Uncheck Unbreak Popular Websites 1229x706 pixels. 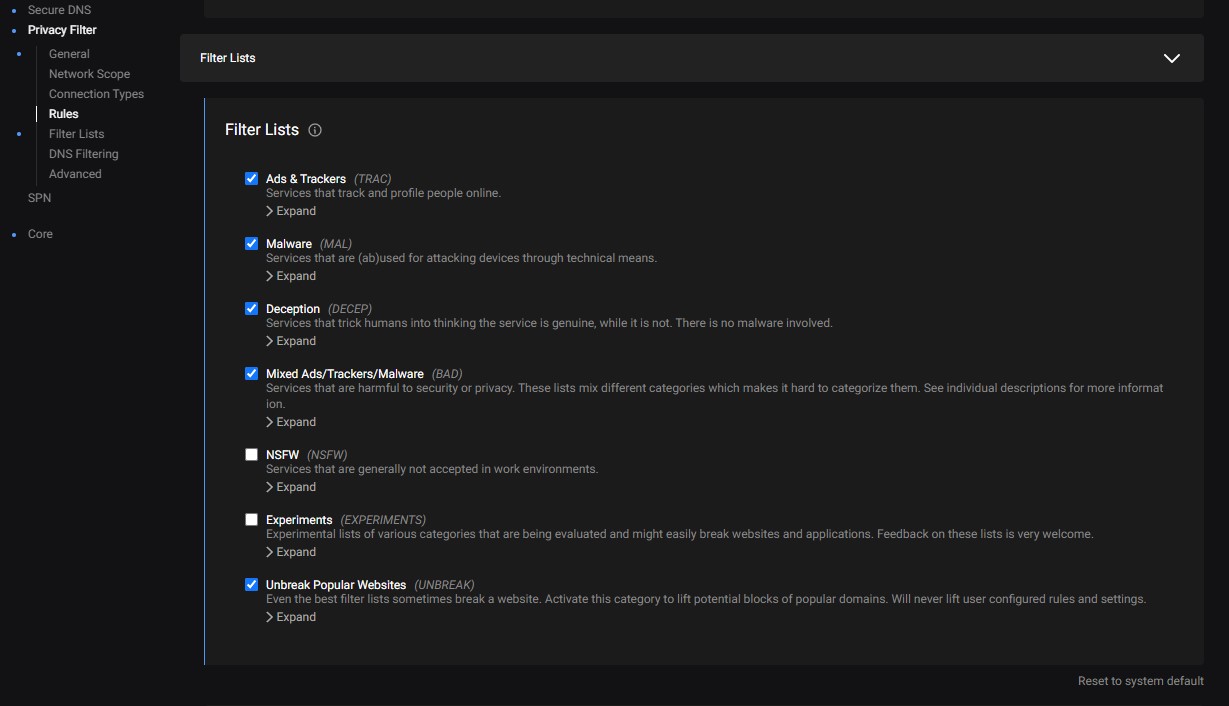point(251,584)
